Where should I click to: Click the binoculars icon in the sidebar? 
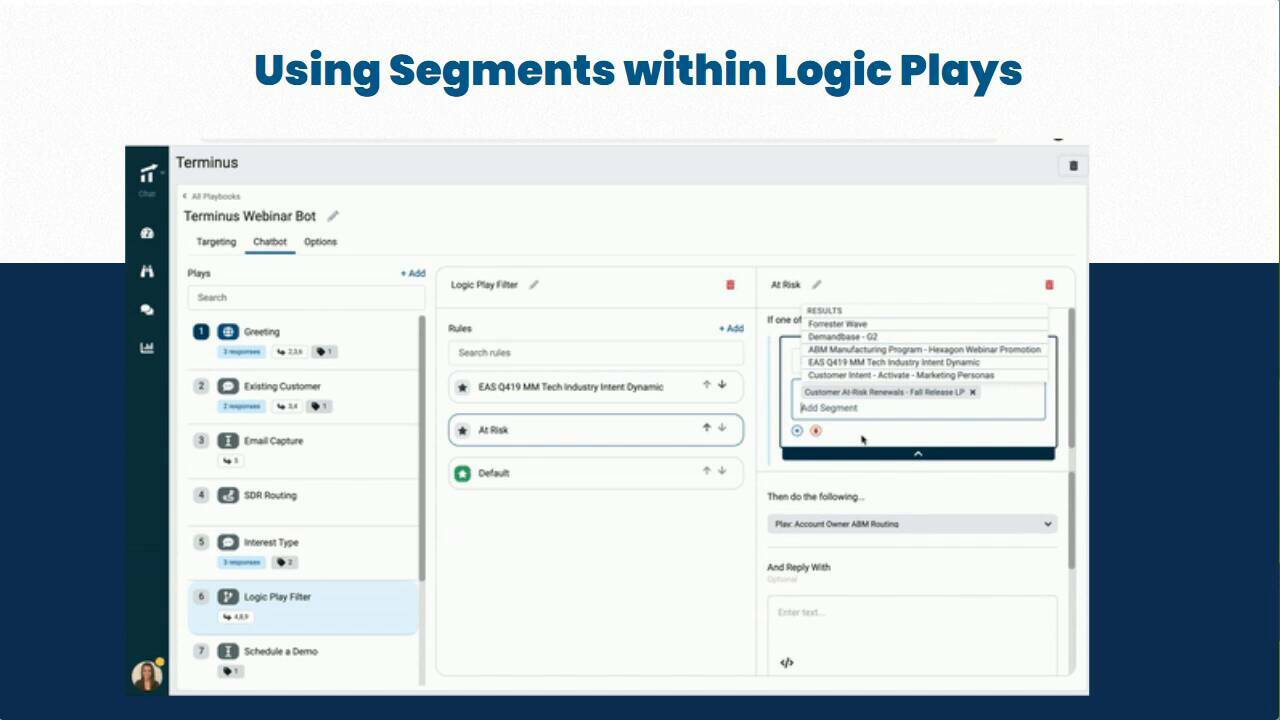click(147, 271)
